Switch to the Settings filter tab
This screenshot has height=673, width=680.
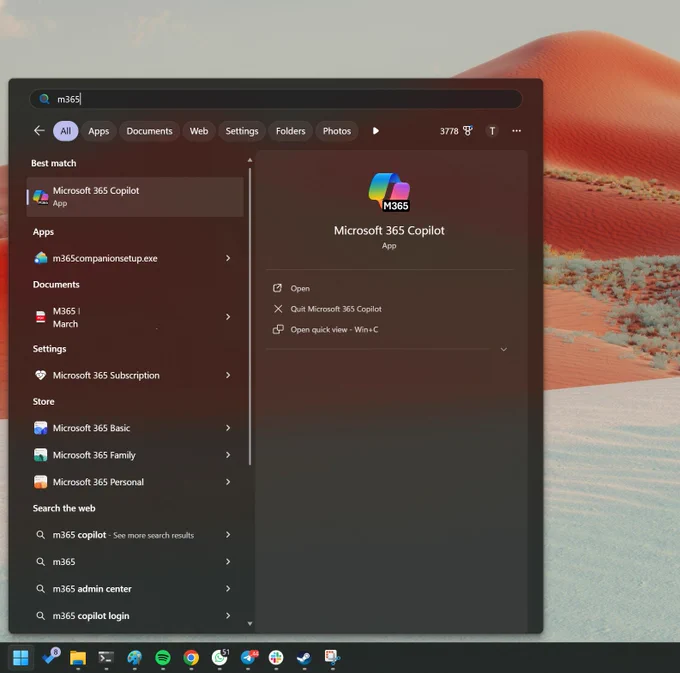pos(242,131)
